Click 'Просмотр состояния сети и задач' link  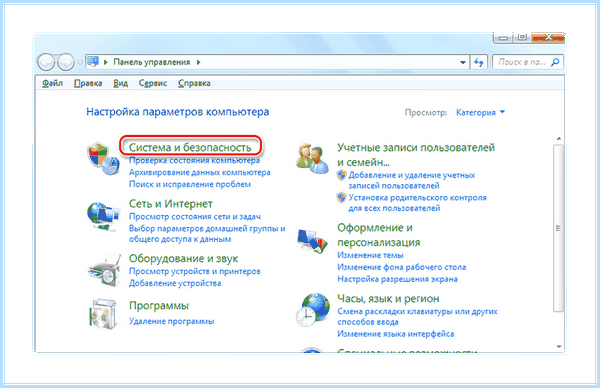pos(195,217)
